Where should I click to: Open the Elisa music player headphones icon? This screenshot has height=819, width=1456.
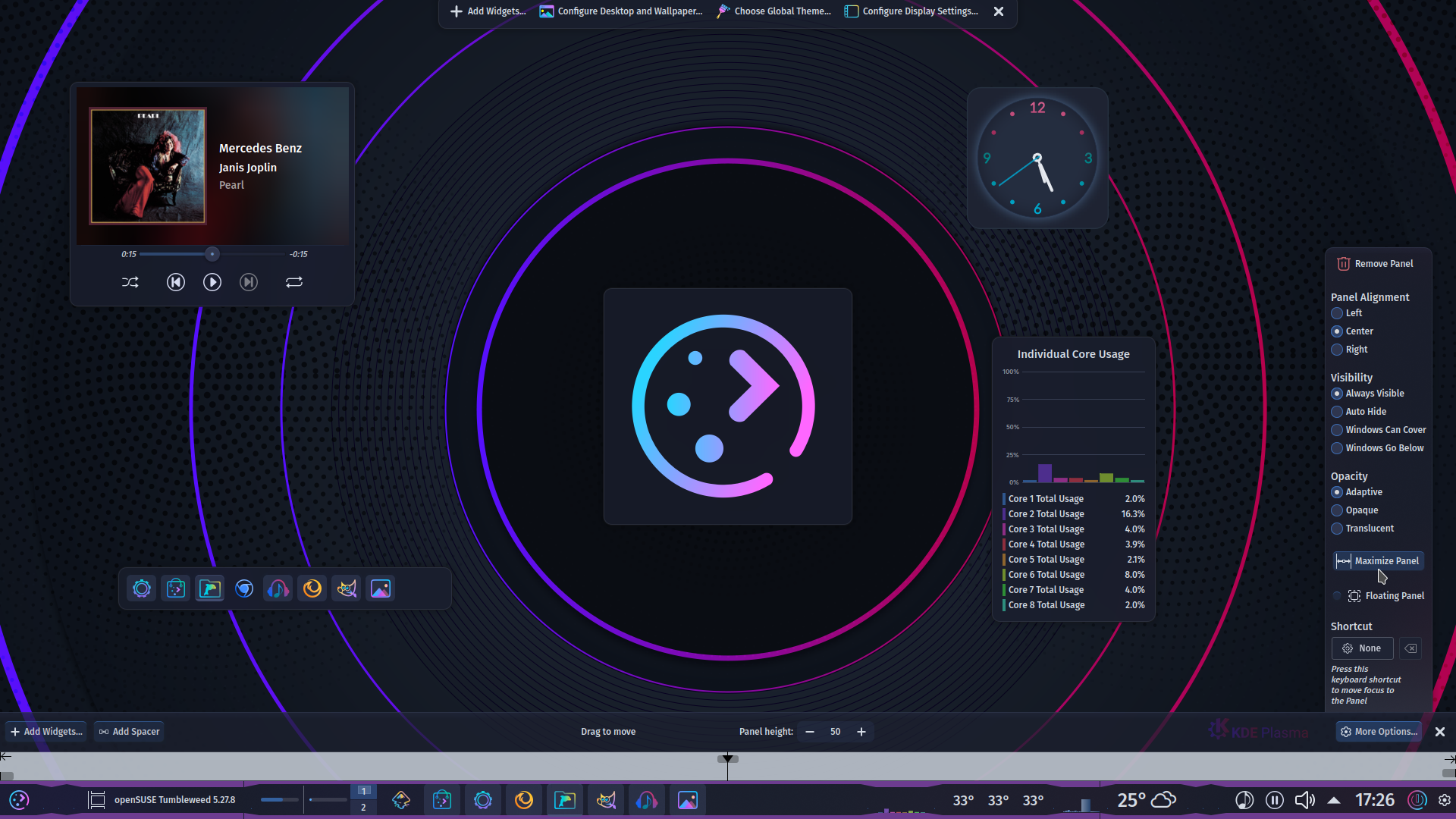(x=278, y=588)
